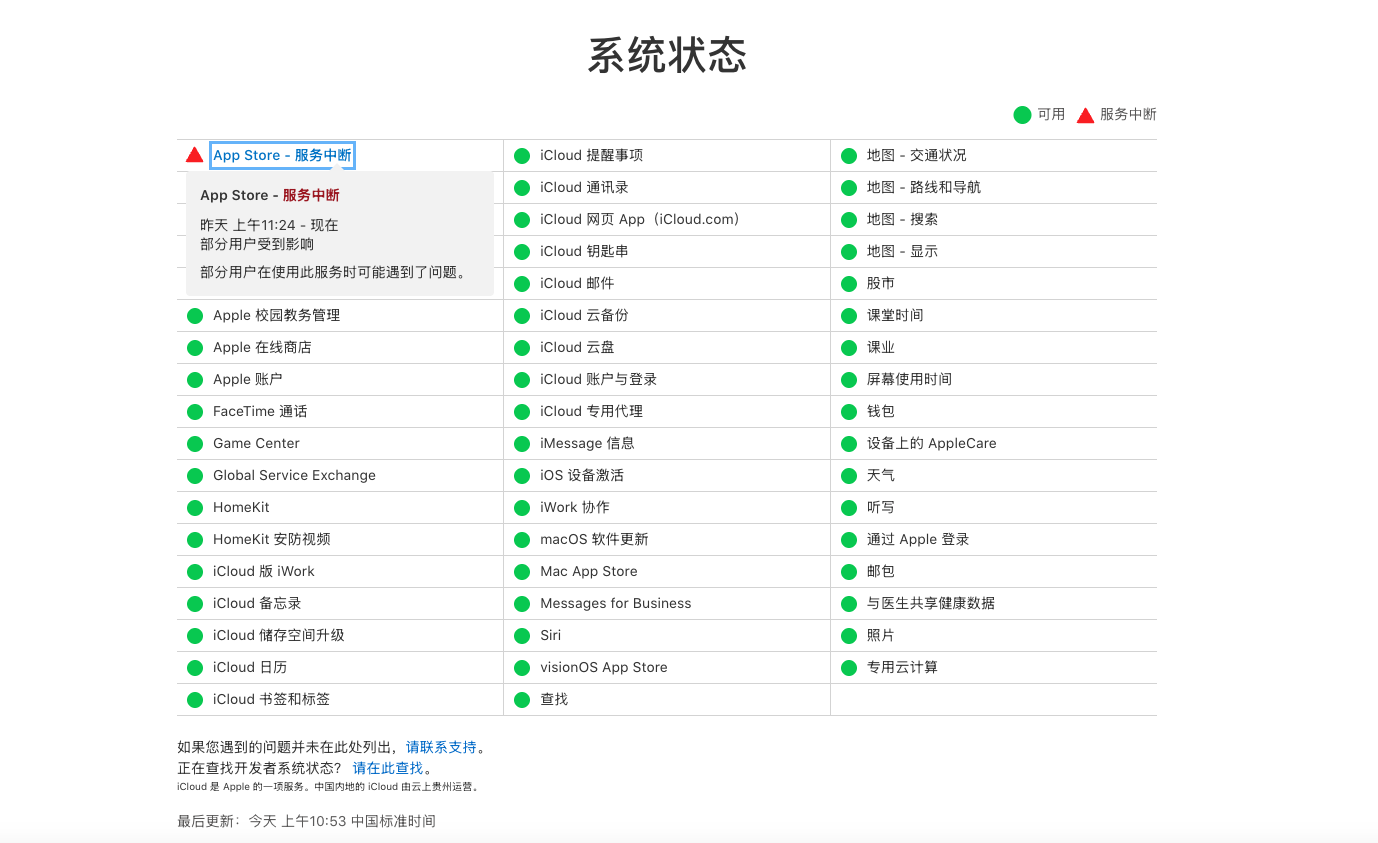Click the green status dot for iCloud 邮件
Viewport: 1378px width, 843px height.
[x=522, y=284]
